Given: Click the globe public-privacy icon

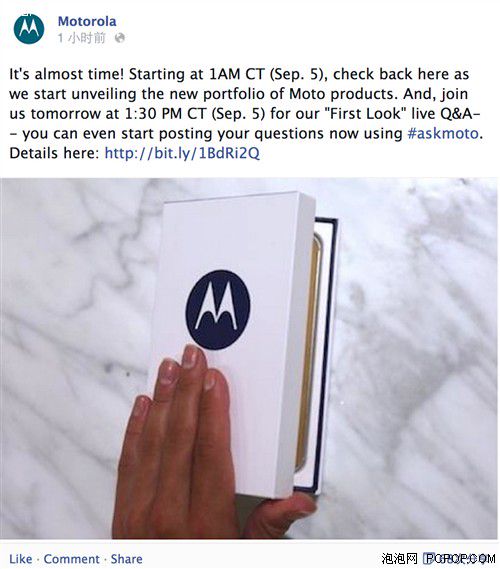Looking at the screenshot, I should (x=120, y=38).
